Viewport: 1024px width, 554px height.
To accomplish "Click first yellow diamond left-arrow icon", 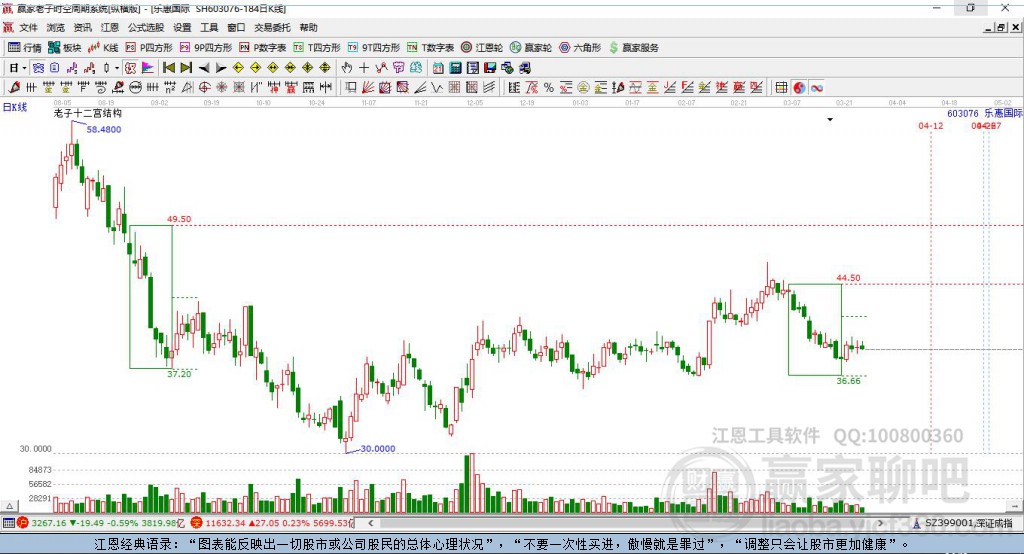I will 238,68.
